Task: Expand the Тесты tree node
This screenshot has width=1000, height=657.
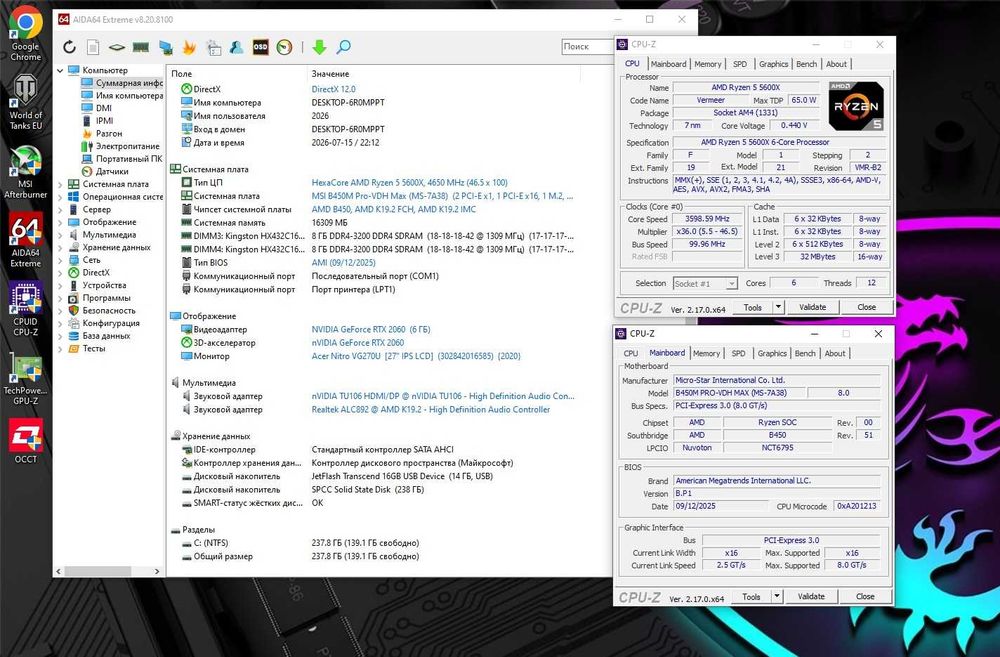Action: 61,349
